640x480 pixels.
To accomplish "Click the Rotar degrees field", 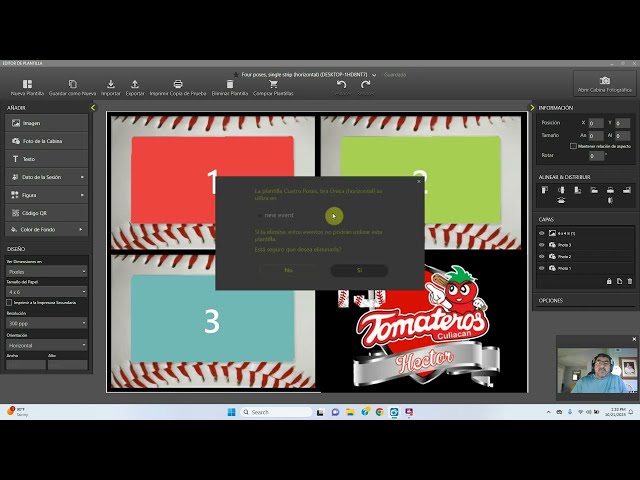I will coord(596,156).
